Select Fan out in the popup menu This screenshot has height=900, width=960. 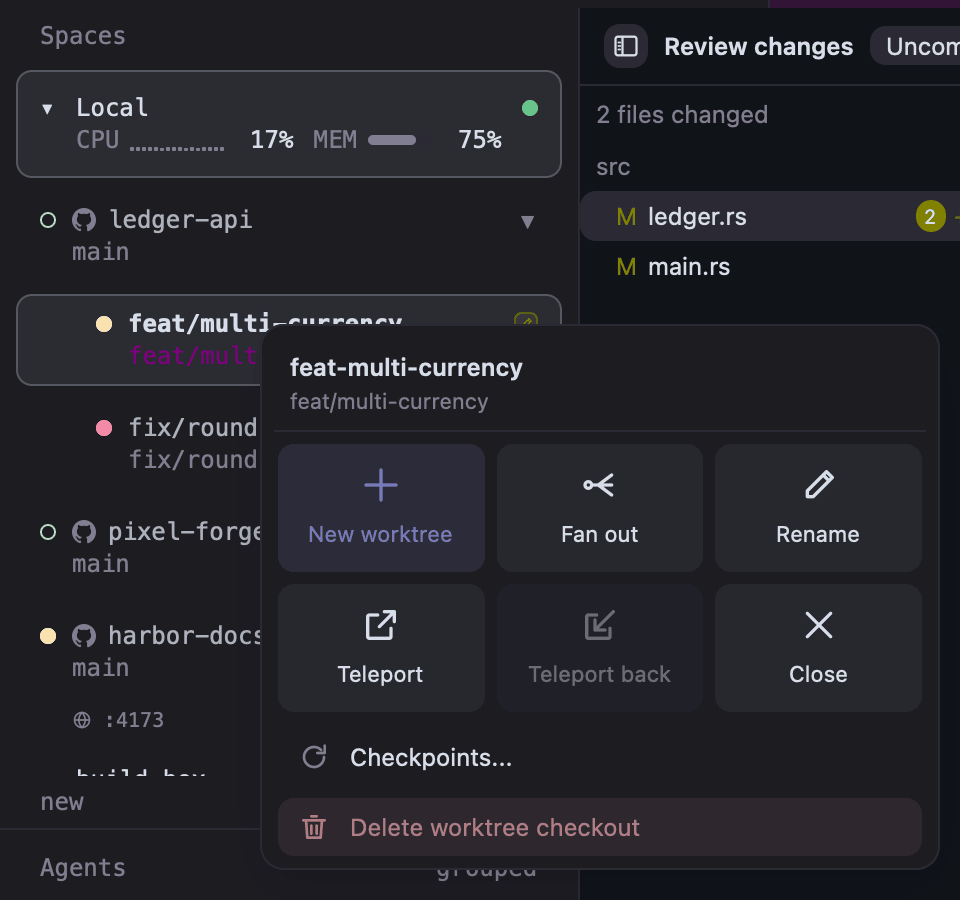click(x=600, y=508)
